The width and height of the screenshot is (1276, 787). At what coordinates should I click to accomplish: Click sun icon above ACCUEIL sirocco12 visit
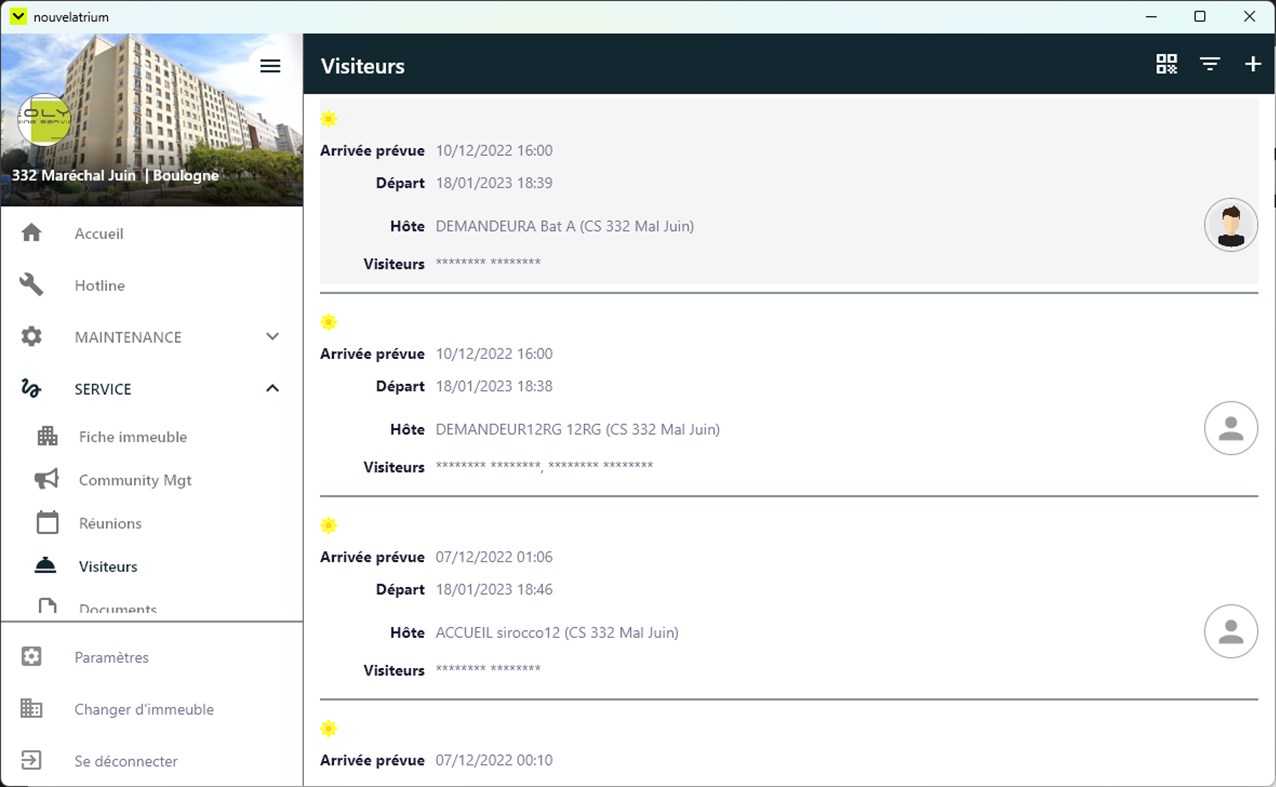pos(328,525)
